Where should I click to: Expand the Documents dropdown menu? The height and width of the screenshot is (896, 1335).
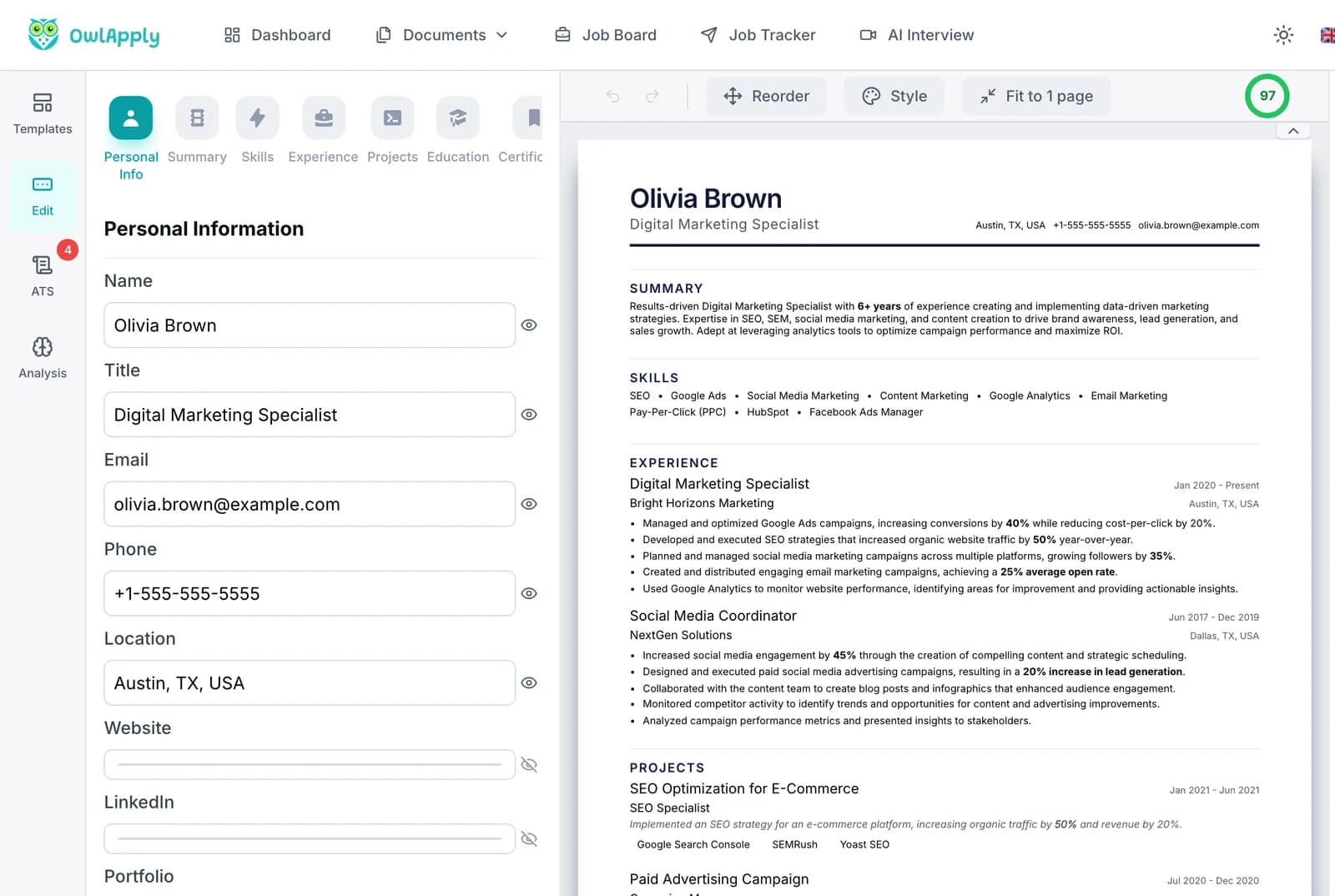[x=442, y=35]
